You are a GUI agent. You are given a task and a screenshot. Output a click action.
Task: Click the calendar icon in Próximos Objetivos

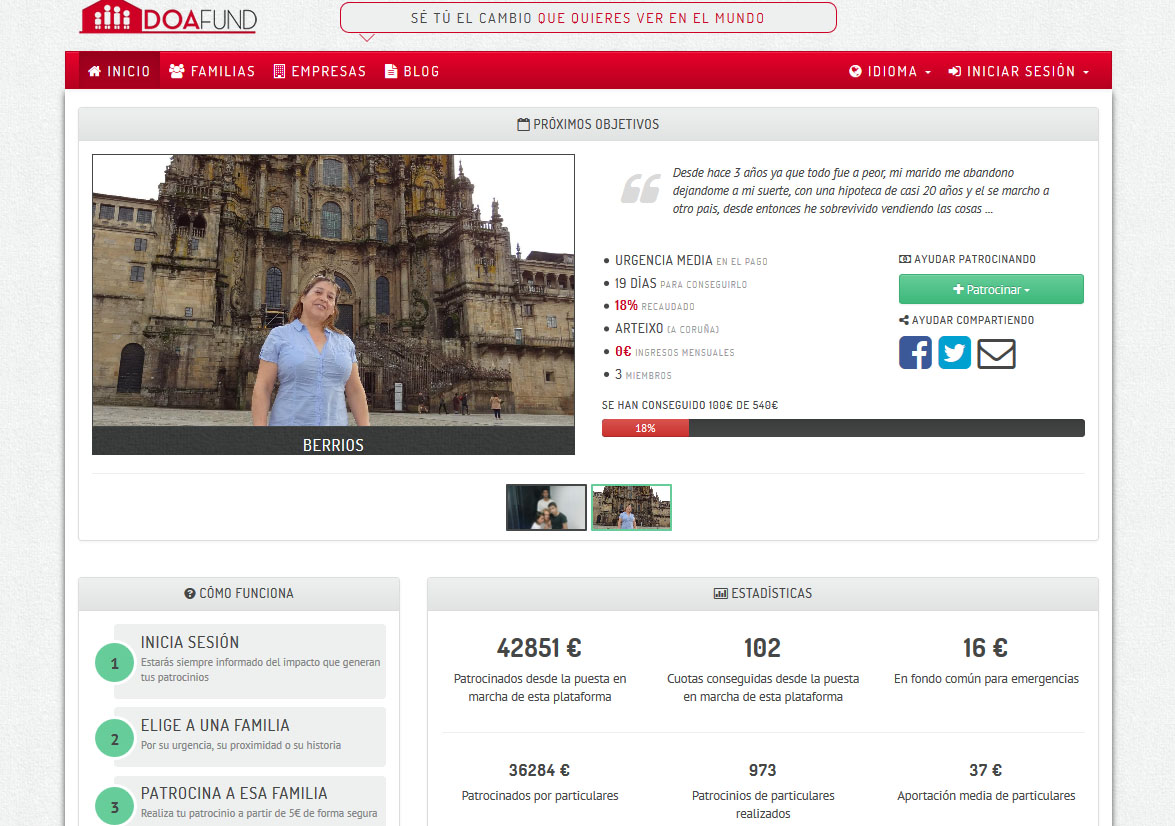pyautogui.click(x=523, y=124)
